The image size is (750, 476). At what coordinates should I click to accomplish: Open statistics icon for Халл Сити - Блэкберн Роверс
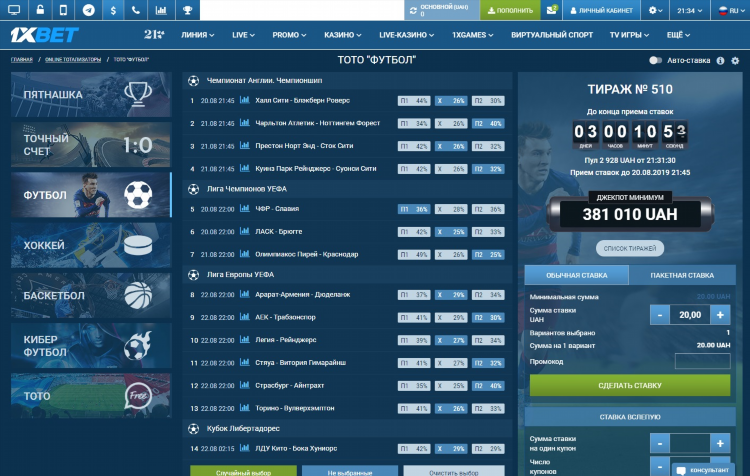(244, 100)
